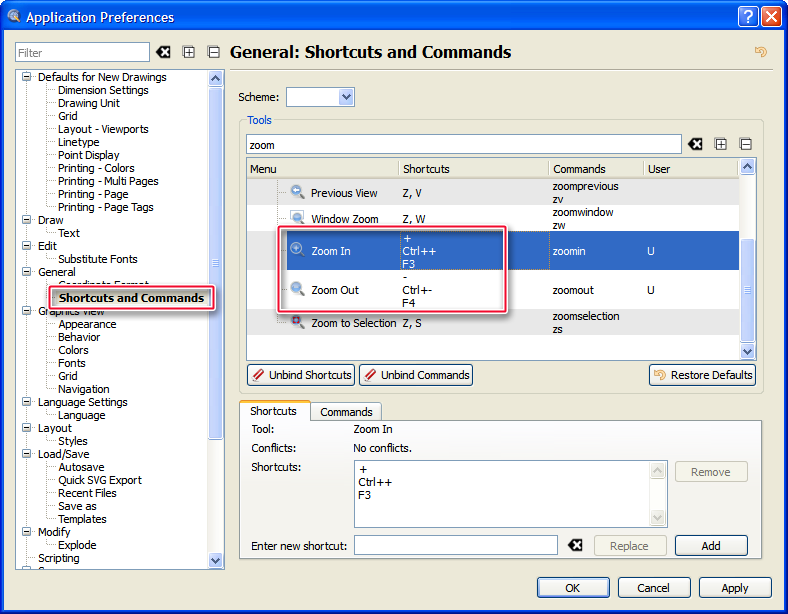
Task: Collapse the Draw tree node
Action: 27,220
